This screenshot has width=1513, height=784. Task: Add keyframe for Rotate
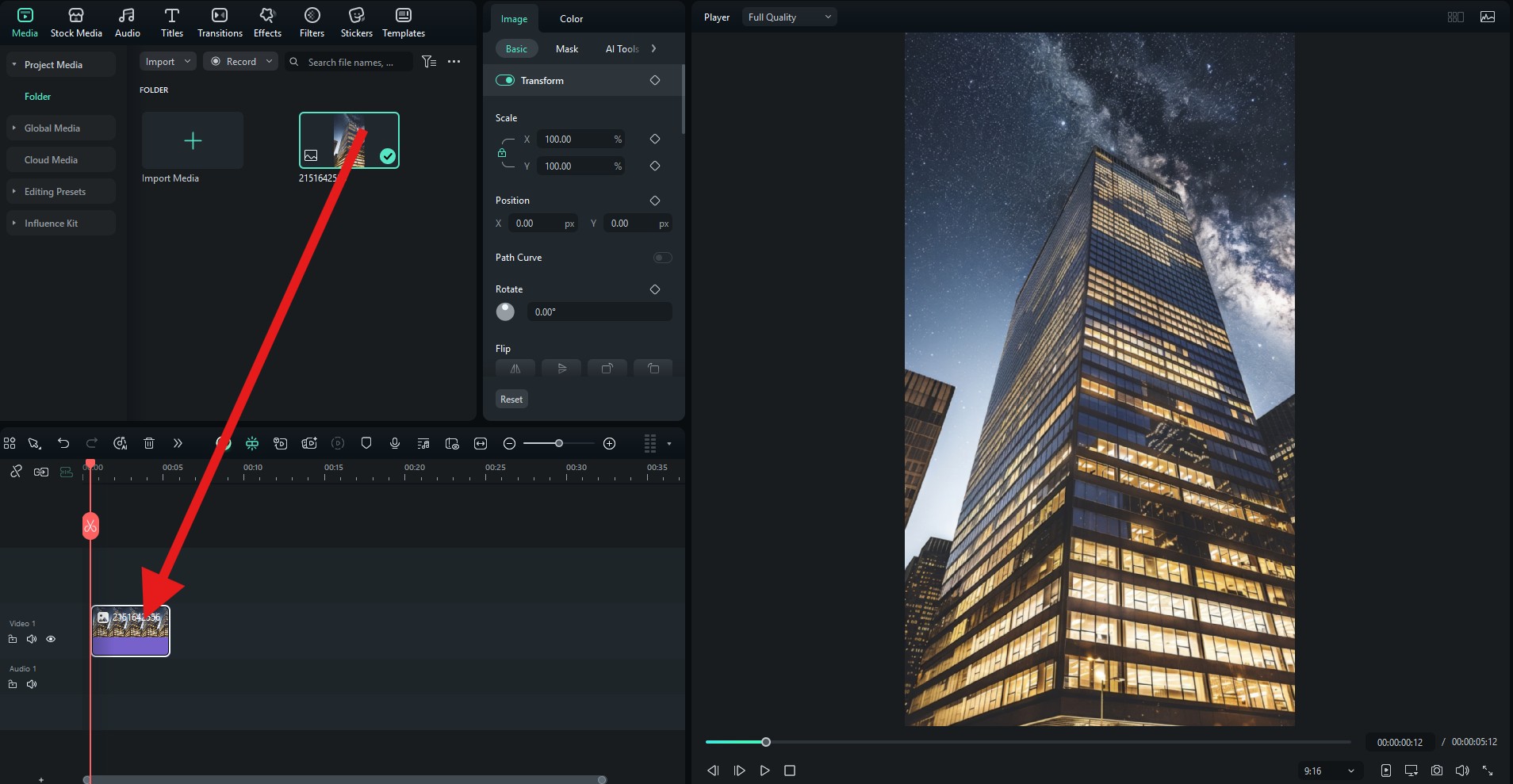pyautogui.click(x=655, y=289)
